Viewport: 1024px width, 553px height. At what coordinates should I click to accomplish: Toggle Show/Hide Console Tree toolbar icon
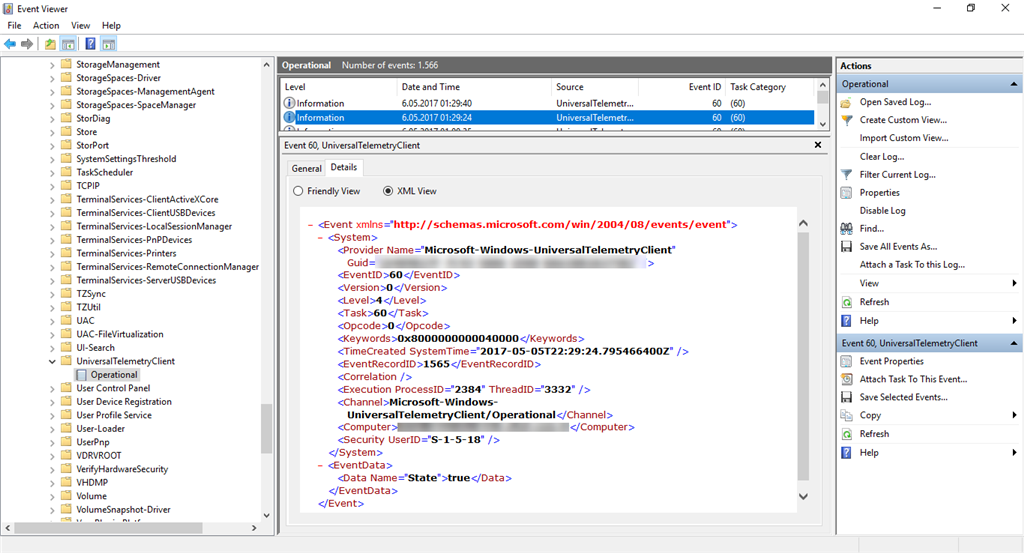[68, 44]
